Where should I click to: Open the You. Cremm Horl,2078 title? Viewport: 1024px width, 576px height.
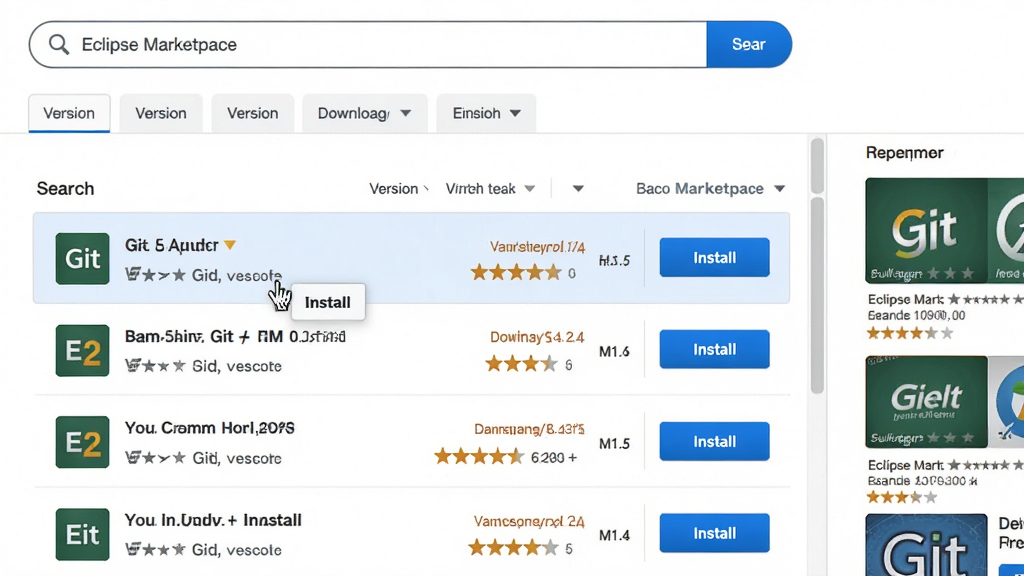[210, 428]
